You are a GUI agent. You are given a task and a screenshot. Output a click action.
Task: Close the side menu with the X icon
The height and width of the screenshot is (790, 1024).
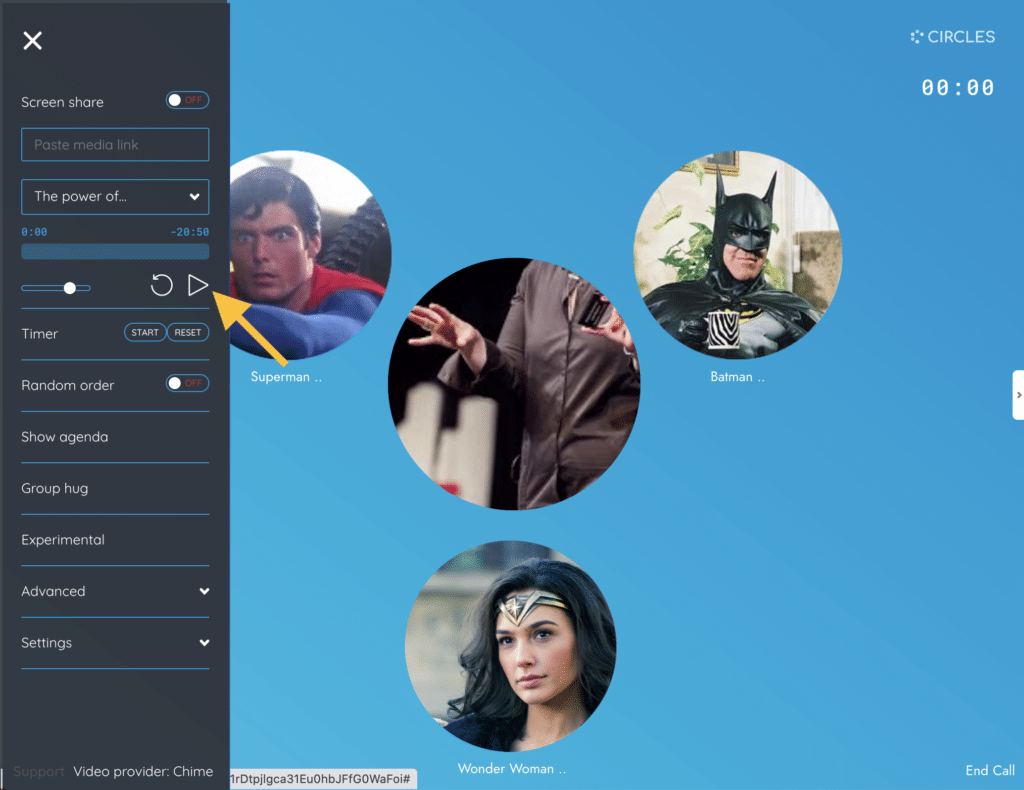32,40
